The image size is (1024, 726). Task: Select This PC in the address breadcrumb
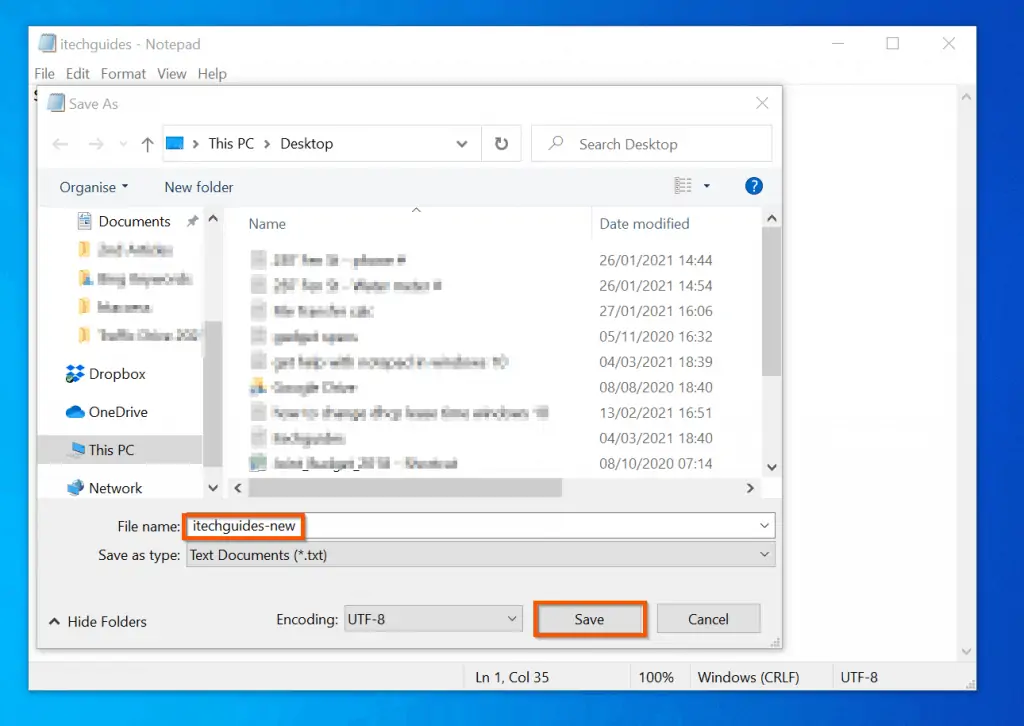click(231, 144)
